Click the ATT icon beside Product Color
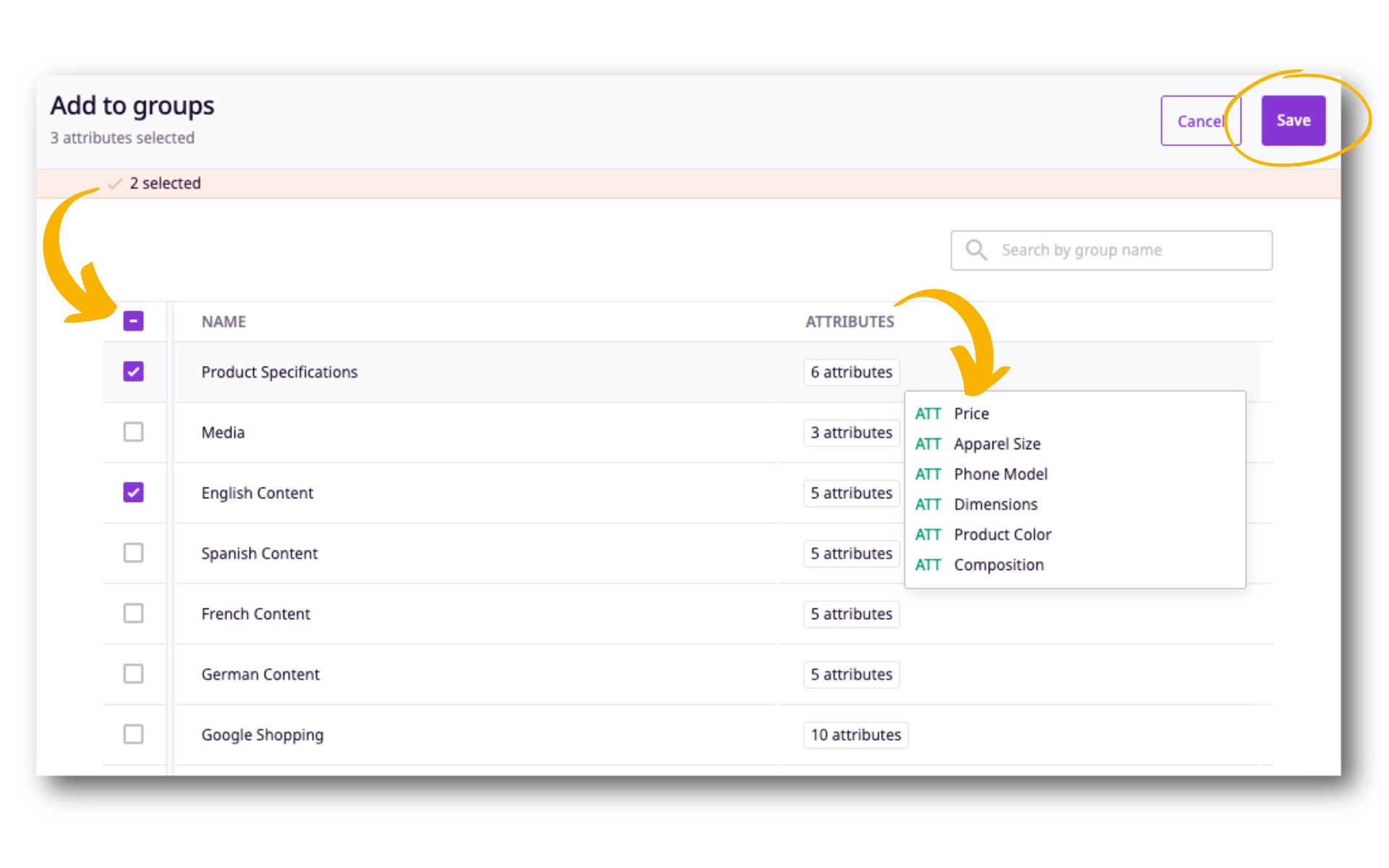This screenshot has height=868, width=1389. click(927, 535)
